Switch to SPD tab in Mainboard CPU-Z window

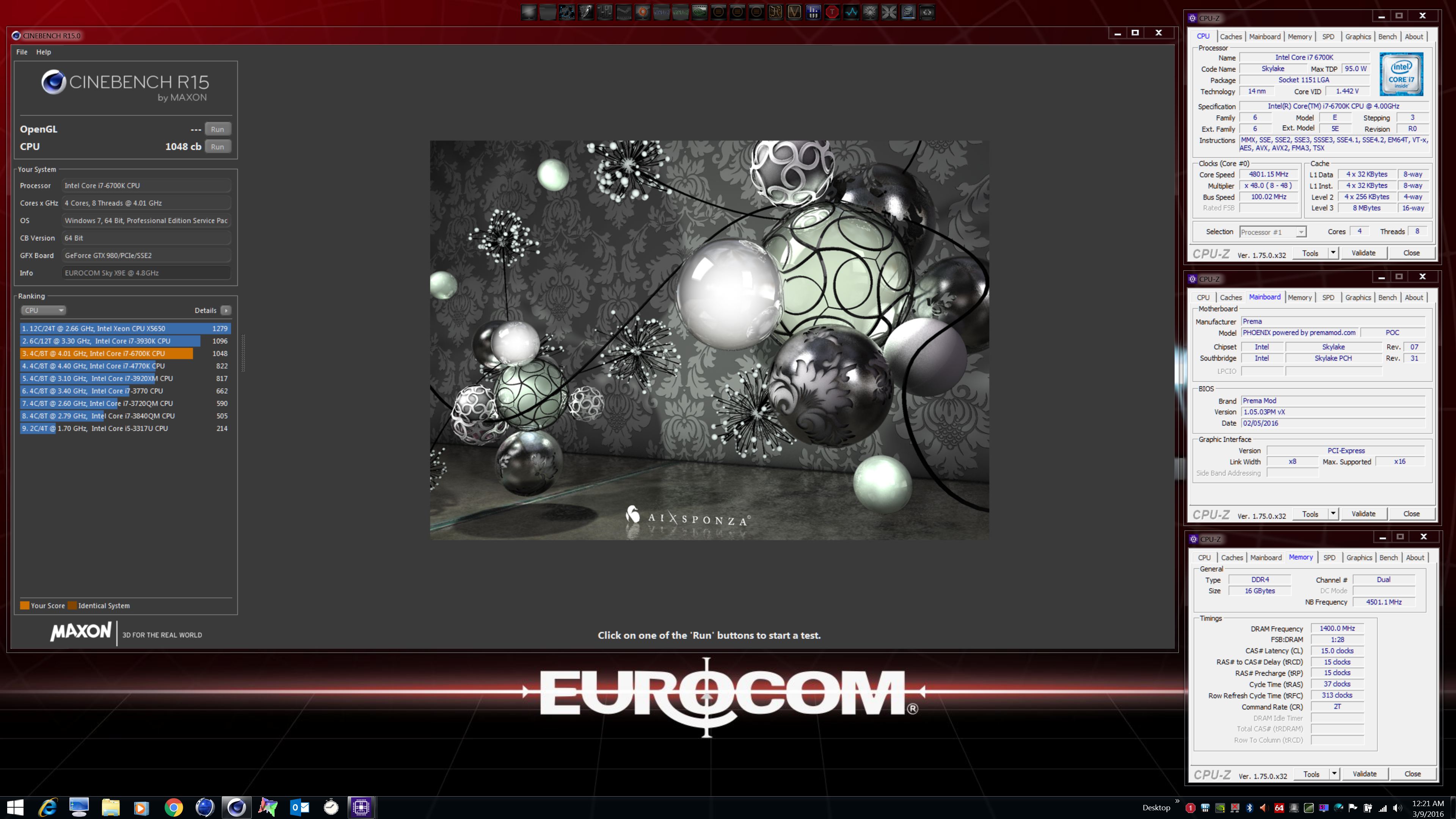coord(1328,297)
